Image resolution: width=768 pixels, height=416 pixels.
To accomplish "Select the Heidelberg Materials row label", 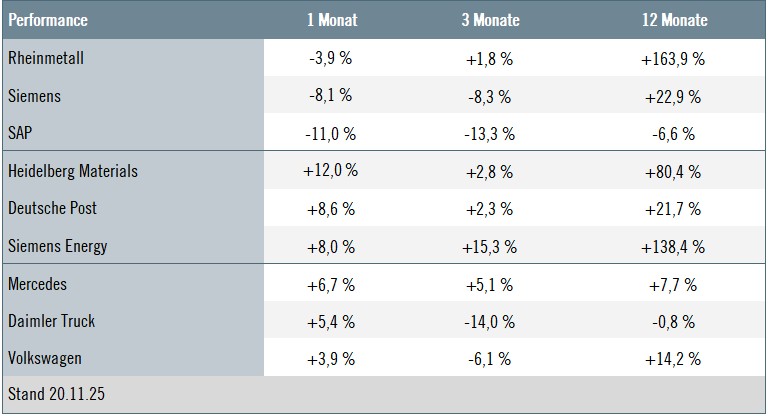I will [x=73, y=171].
